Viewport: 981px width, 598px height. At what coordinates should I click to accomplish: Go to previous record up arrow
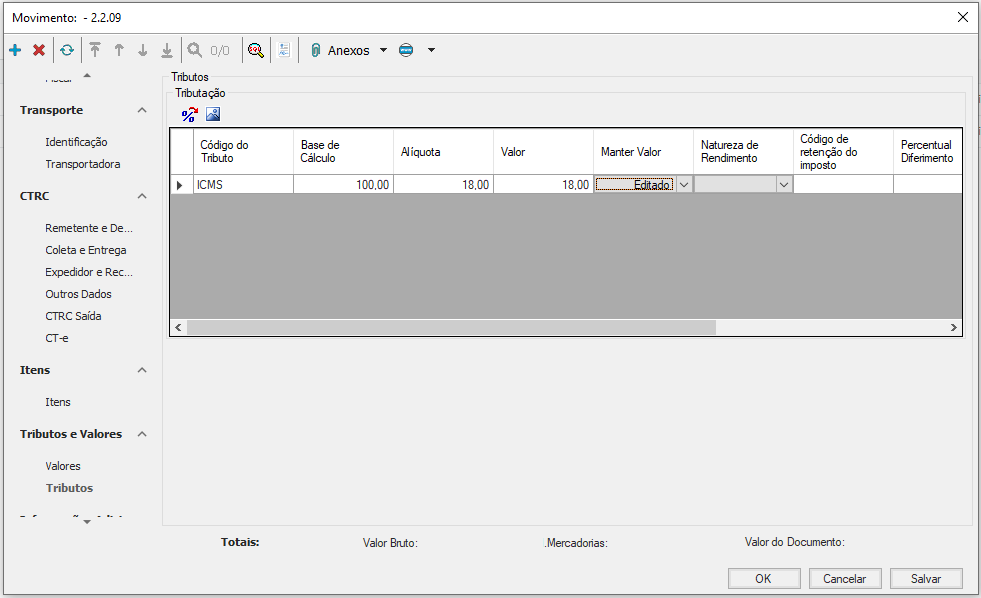pos(119,50)
